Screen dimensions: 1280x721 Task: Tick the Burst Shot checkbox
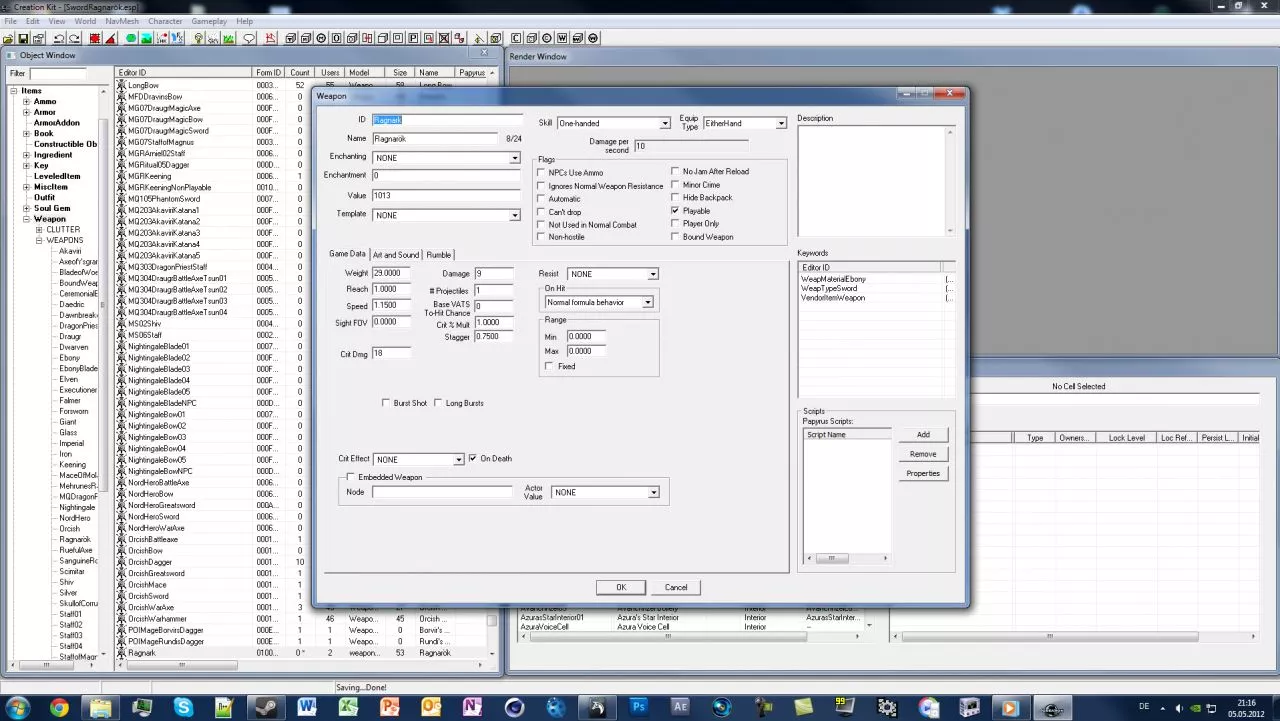(x=386, y=403)
